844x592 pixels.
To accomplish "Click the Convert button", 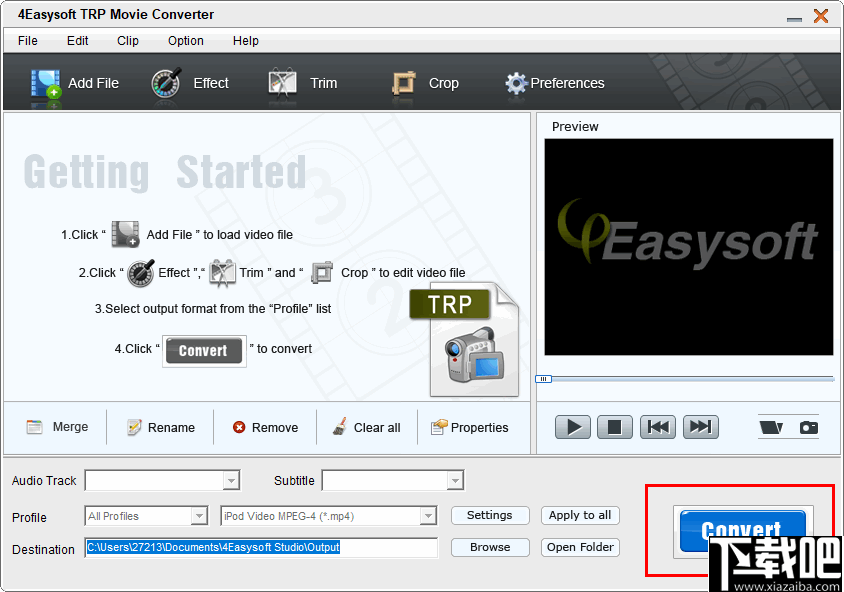I will (741, 529).
